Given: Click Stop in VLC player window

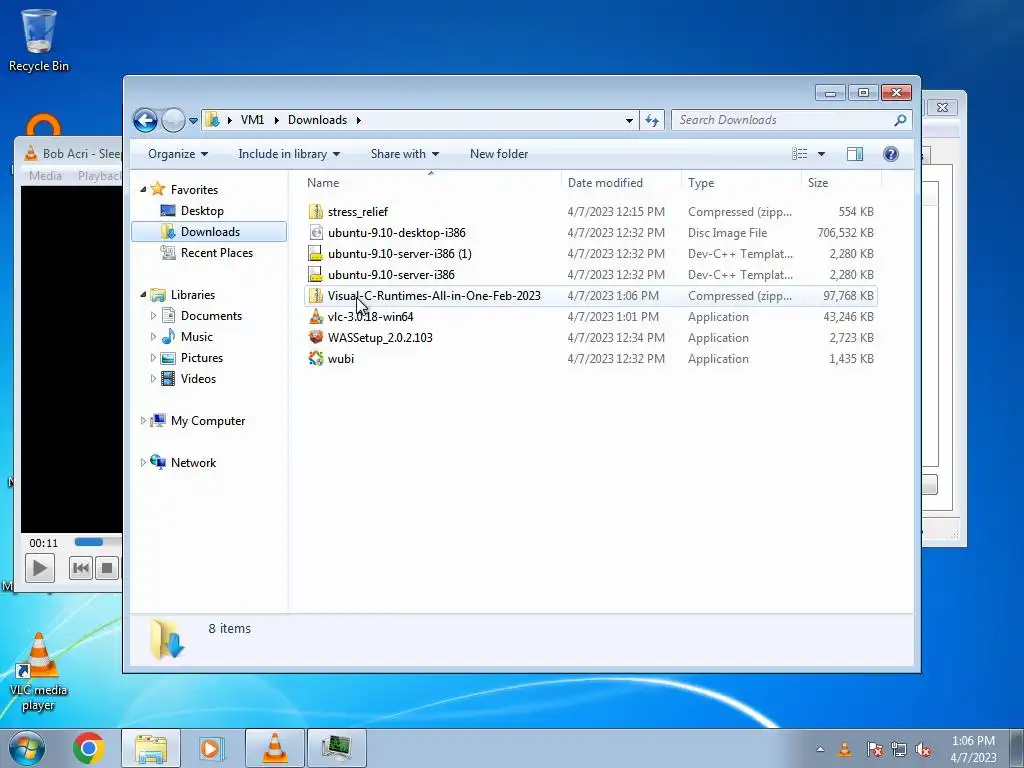Looking at the screenshot, I should (x=107, y=568).
